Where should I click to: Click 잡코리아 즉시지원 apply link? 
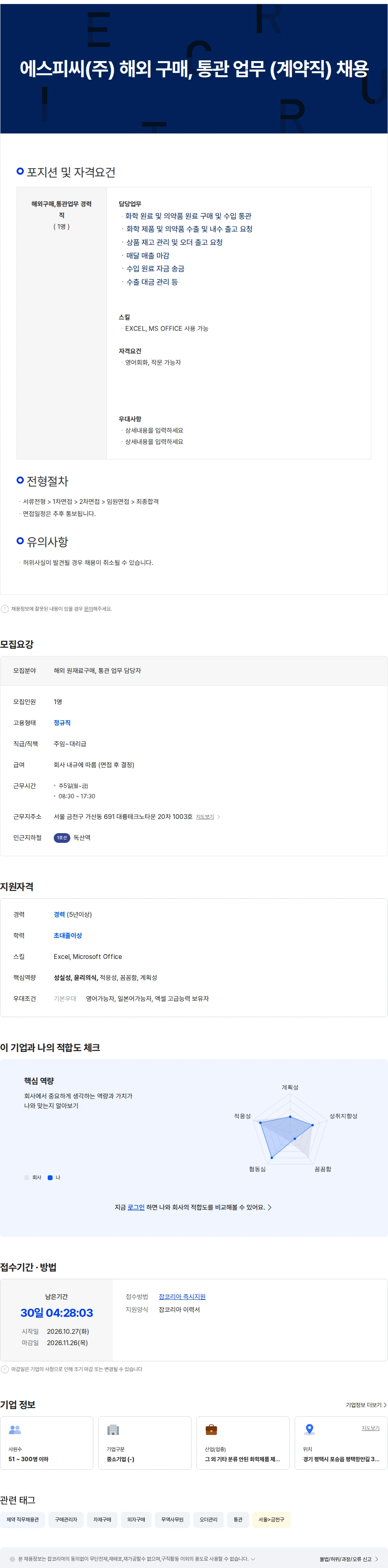(x=182, y=1297)
